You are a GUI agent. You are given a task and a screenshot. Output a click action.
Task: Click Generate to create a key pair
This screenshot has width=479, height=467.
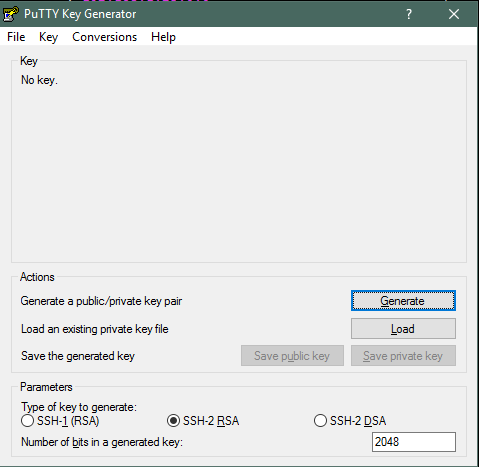coord(403,301)
